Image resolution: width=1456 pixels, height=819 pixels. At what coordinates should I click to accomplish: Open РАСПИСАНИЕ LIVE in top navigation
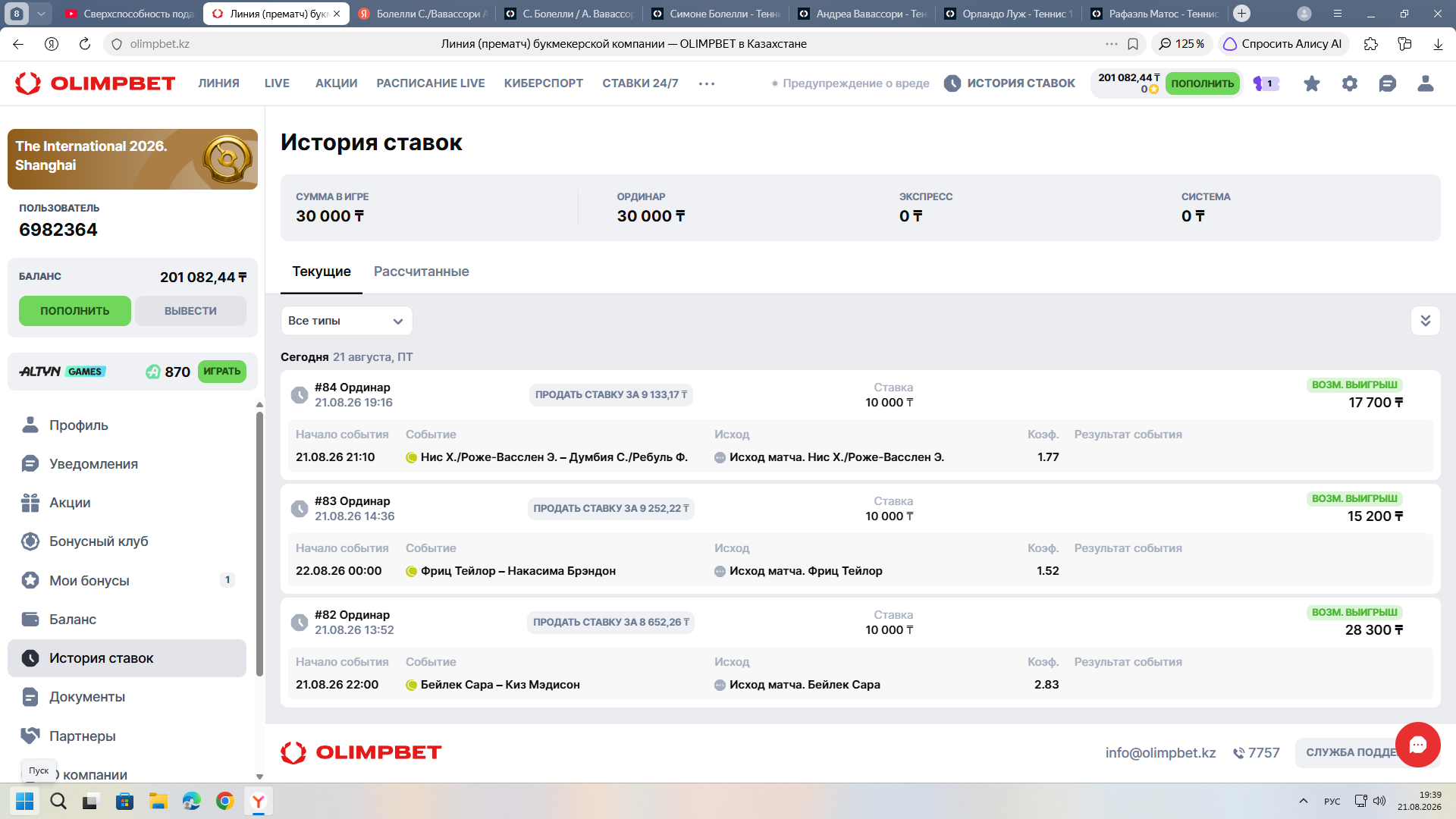pyautogui.click(x=431, y=83)
